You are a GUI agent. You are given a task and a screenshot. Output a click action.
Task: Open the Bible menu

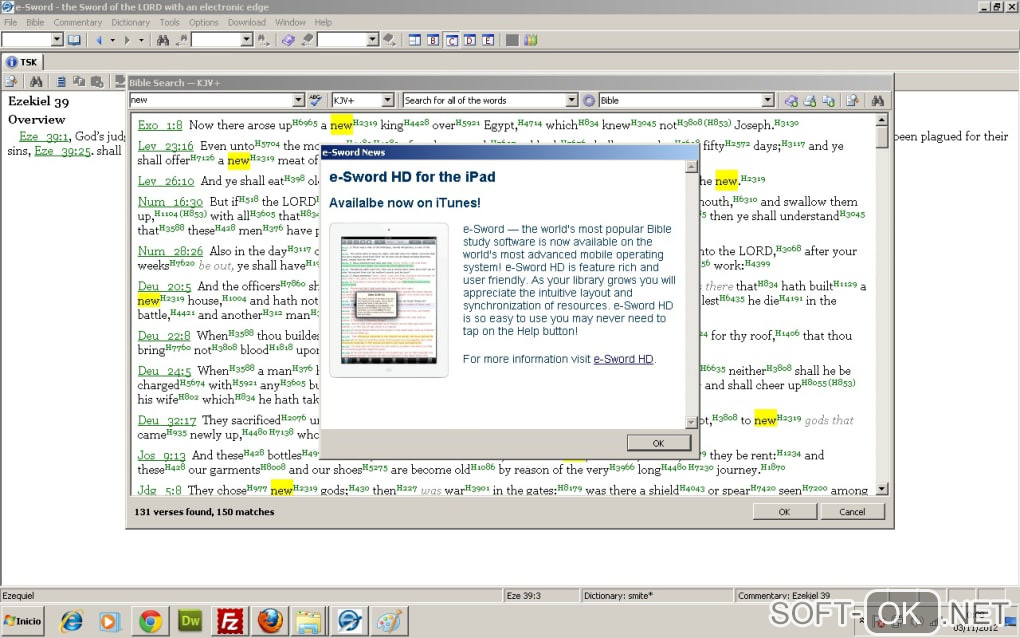(x=35, y=22)
